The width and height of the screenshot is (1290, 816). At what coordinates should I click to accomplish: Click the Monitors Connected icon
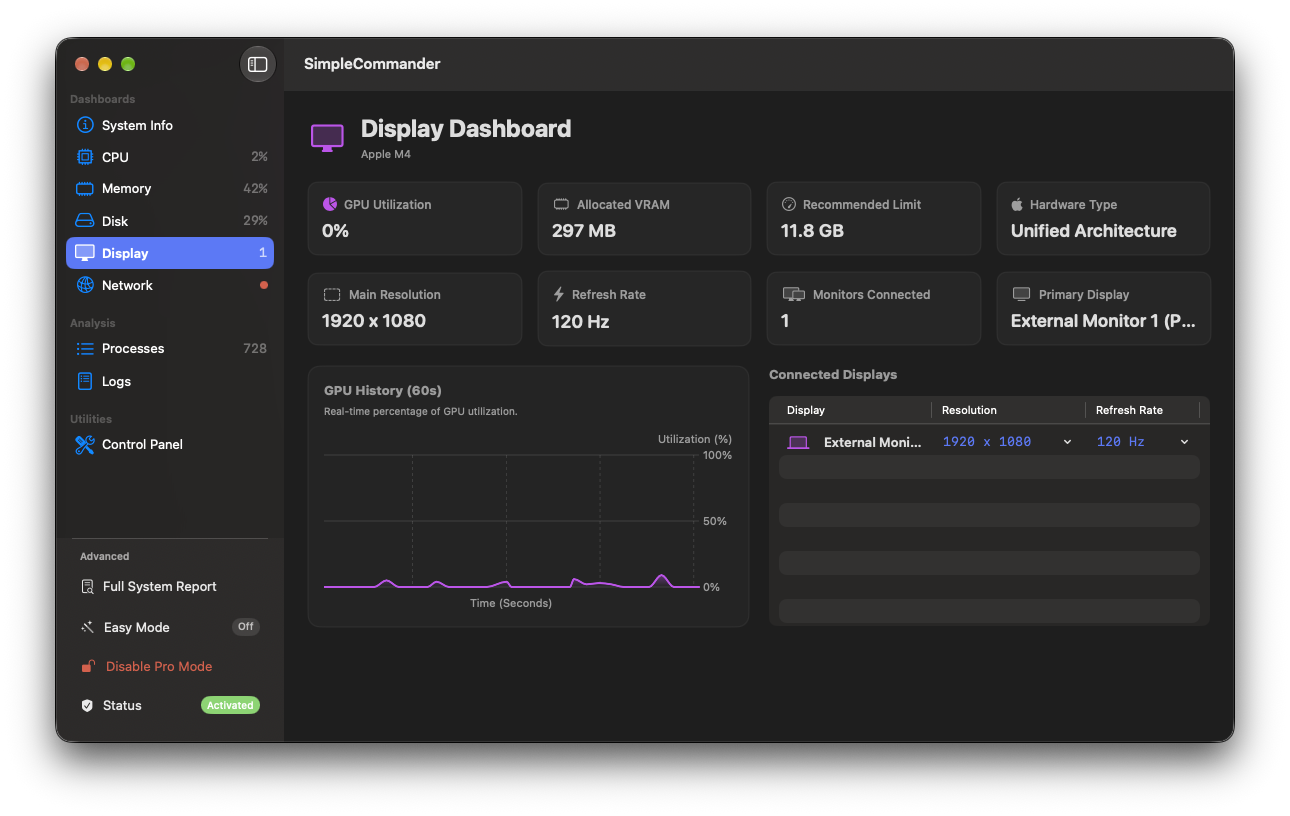[x=794, y=295]
